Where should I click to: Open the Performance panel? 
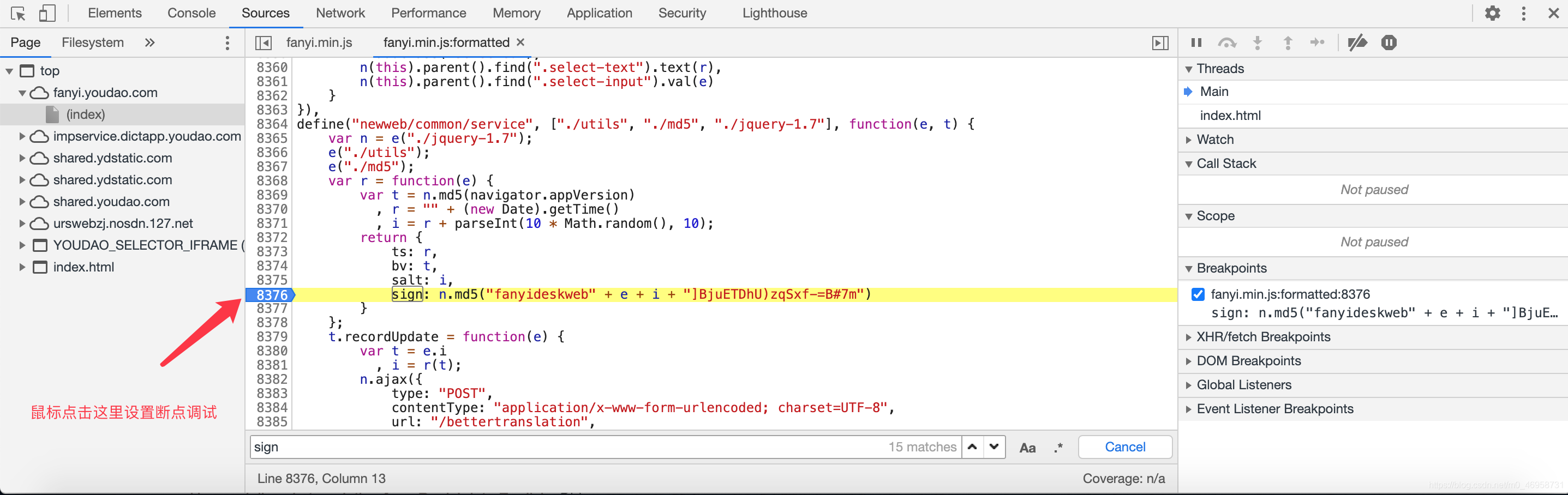428,13
